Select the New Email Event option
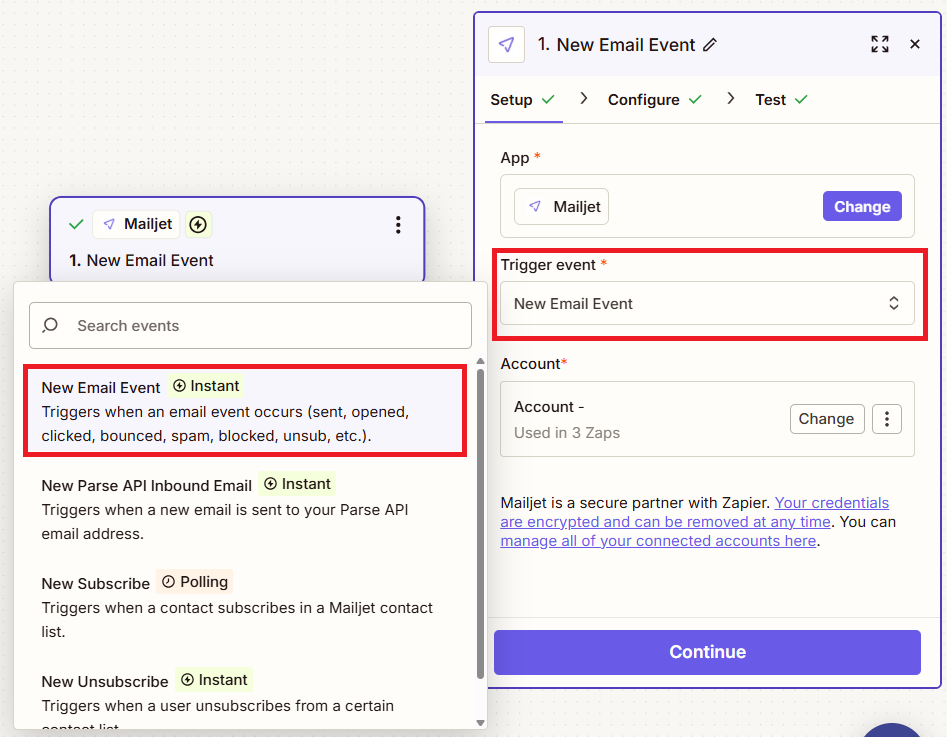This screenshot has height=737, width=947. click(245, 411)
